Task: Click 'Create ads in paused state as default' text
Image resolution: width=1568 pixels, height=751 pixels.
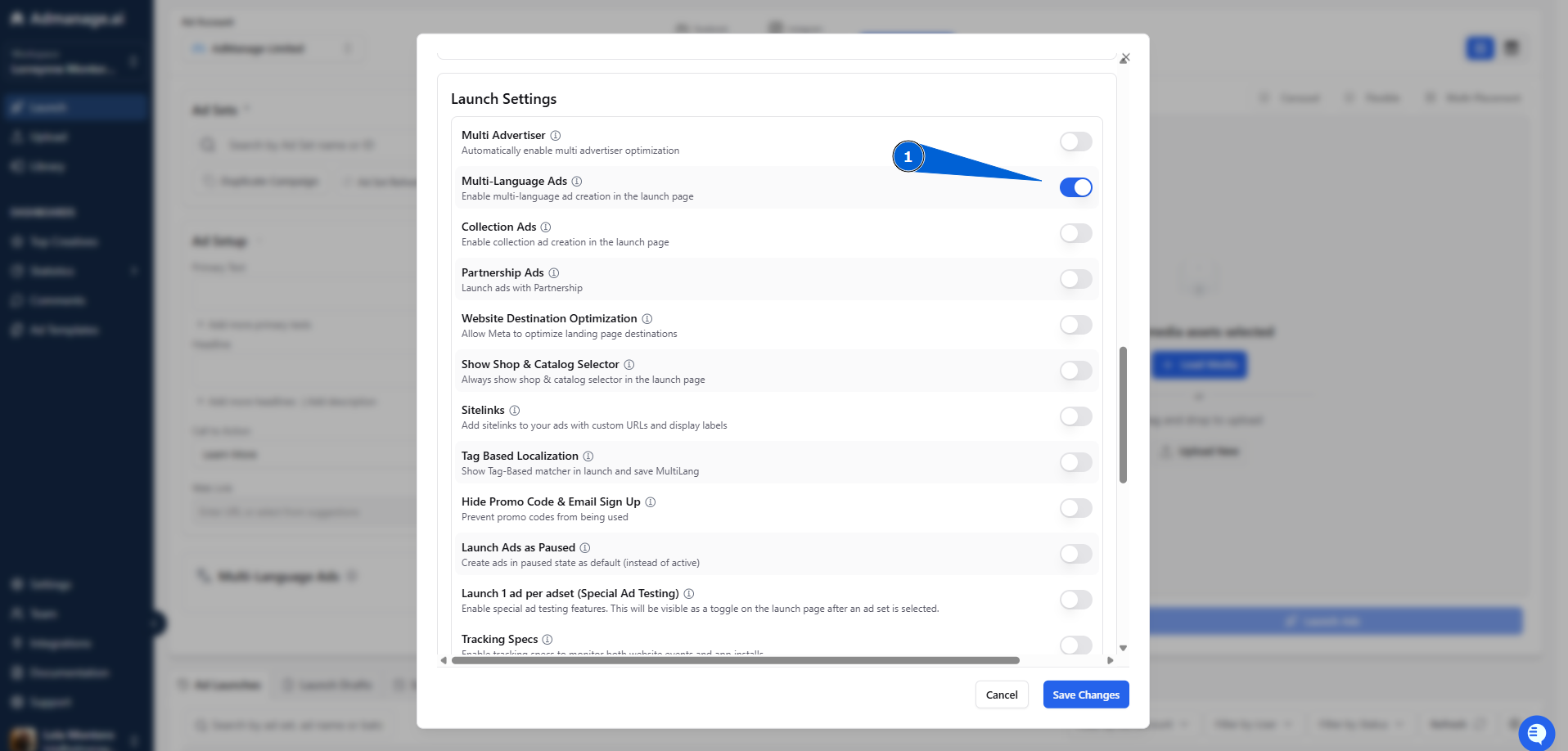Action: coord(580,563)
